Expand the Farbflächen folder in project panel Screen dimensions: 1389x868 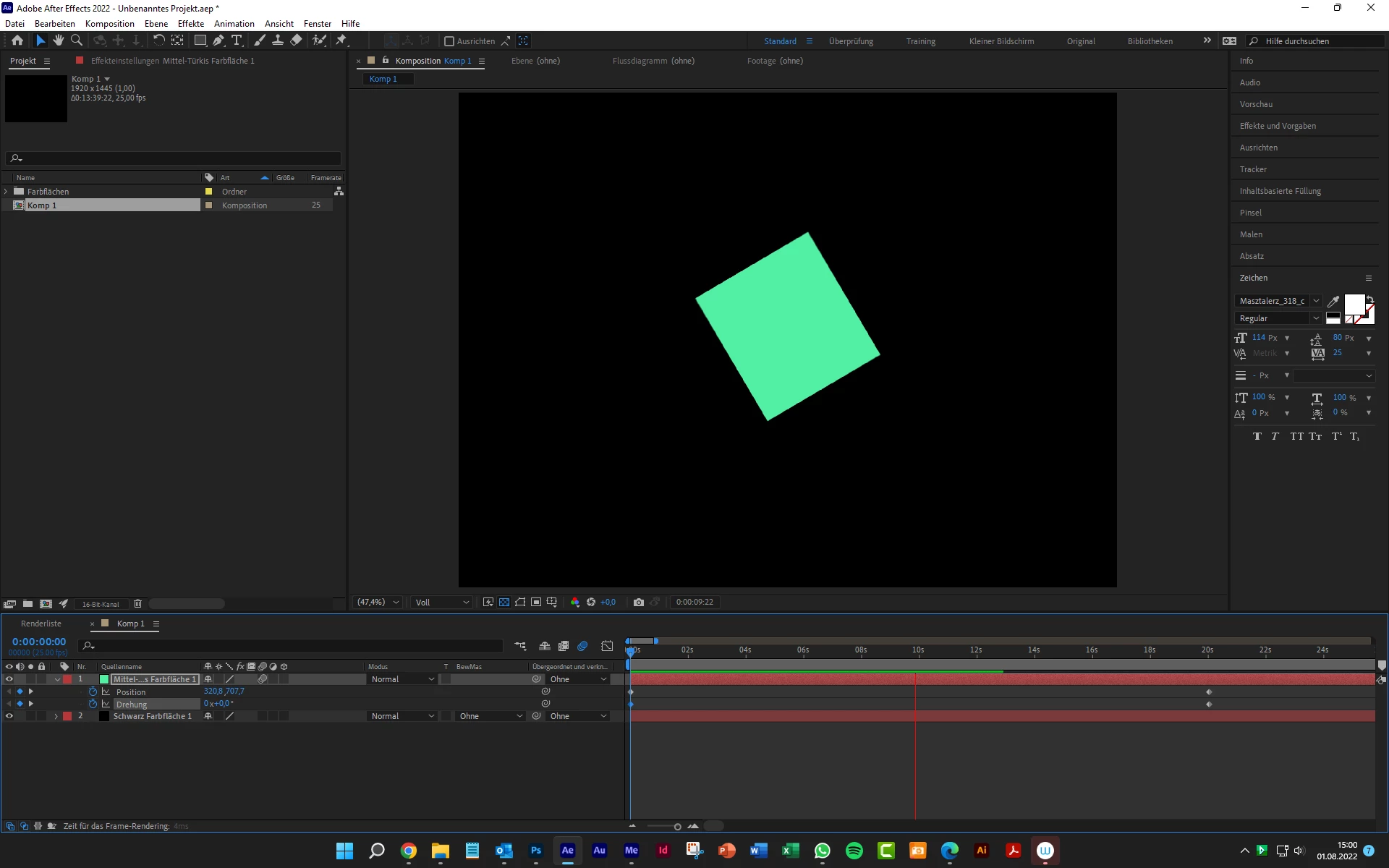tap(7, 192)
